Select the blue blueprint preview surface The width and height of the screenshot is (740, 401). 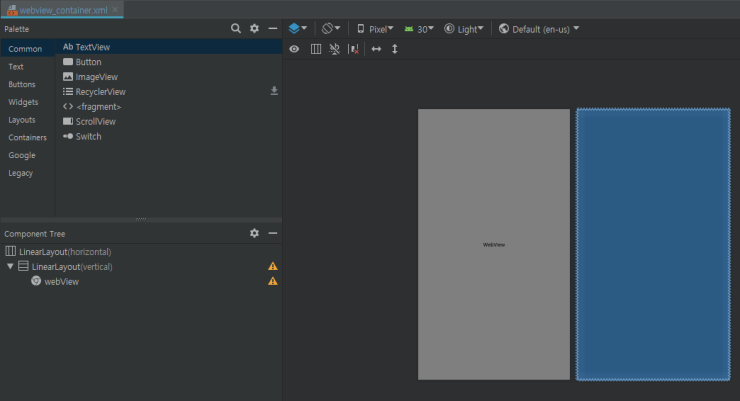click(653, 244)
